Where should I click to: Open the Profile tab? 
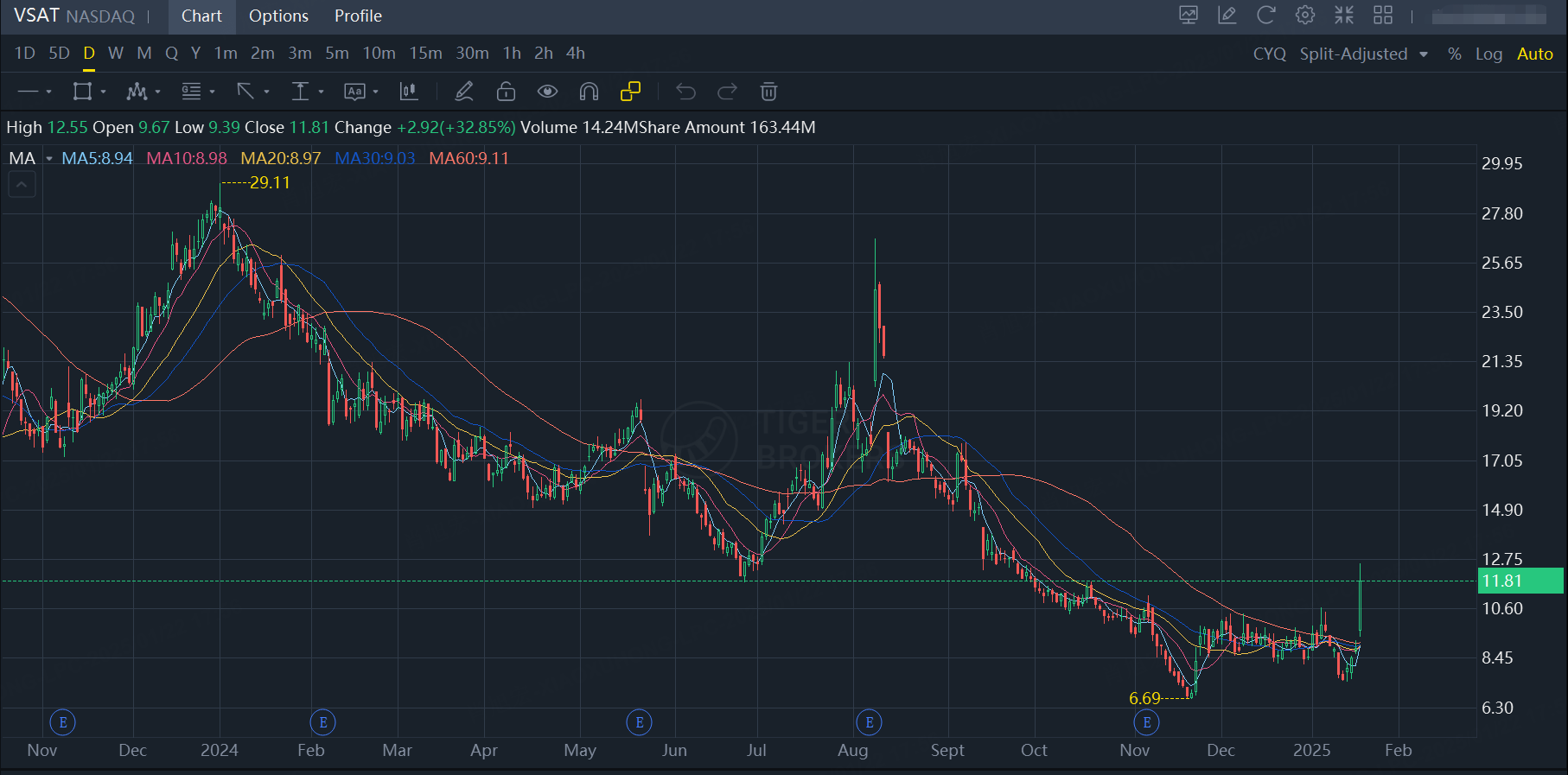pos(358,16)
